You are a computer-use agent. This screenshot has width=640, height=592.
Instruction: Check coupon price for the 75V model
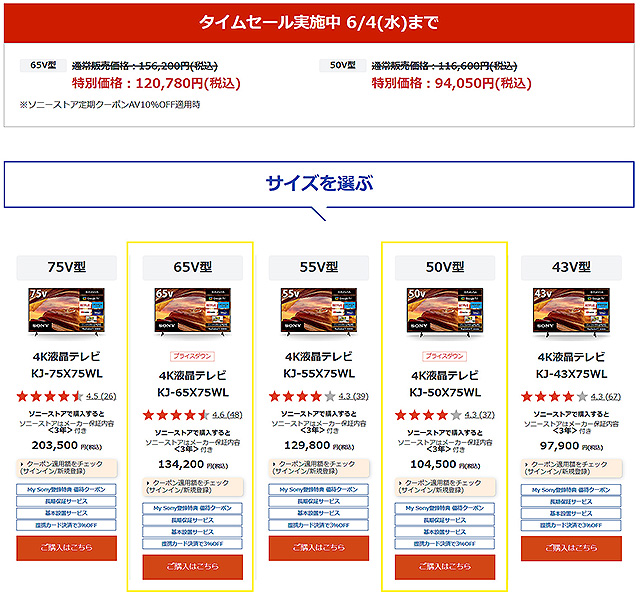(67, 468)
